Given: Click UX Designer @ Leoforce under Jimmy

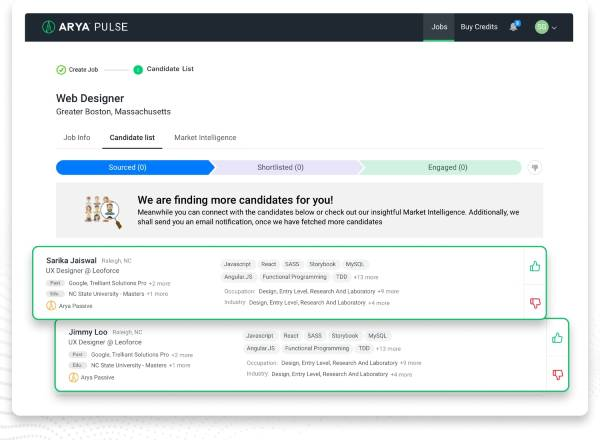Looking at the screenshot, I should pyautogui.click(x=105, y=342).
